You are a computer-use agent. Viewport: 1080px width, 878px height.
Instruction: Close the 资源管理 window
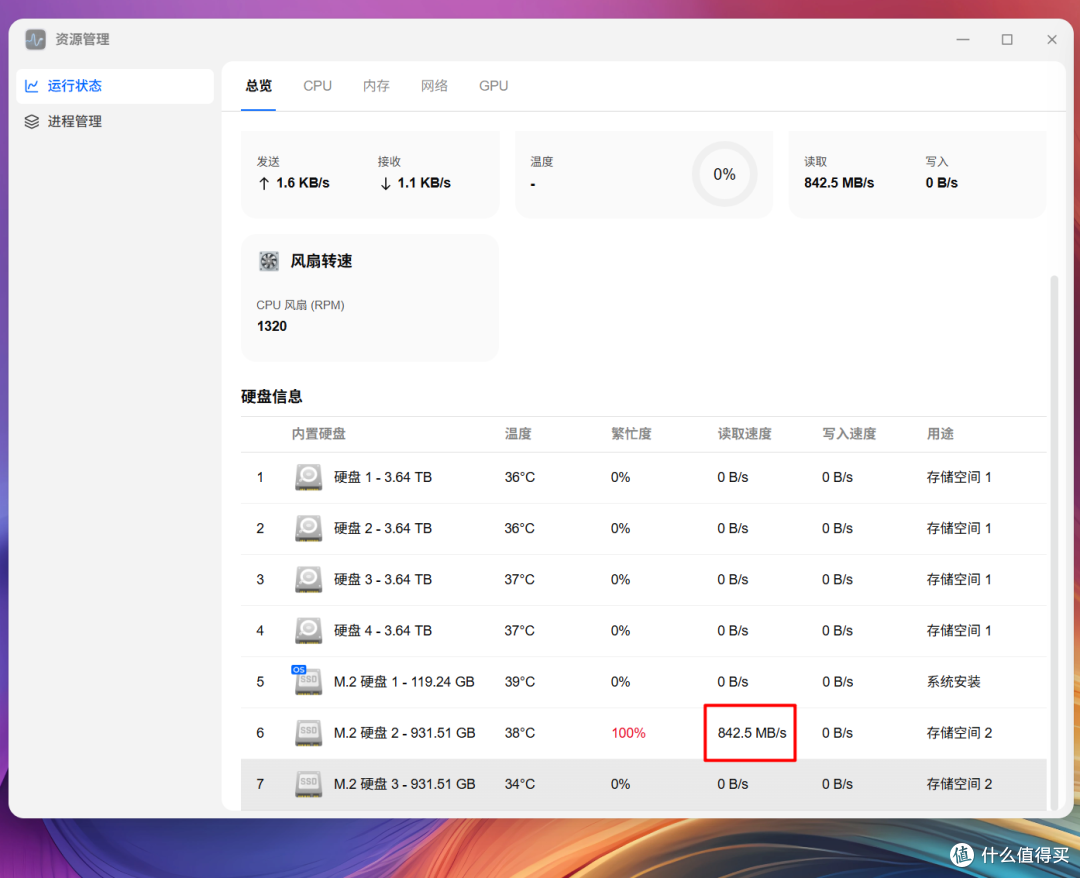[x=1052, y=40]
